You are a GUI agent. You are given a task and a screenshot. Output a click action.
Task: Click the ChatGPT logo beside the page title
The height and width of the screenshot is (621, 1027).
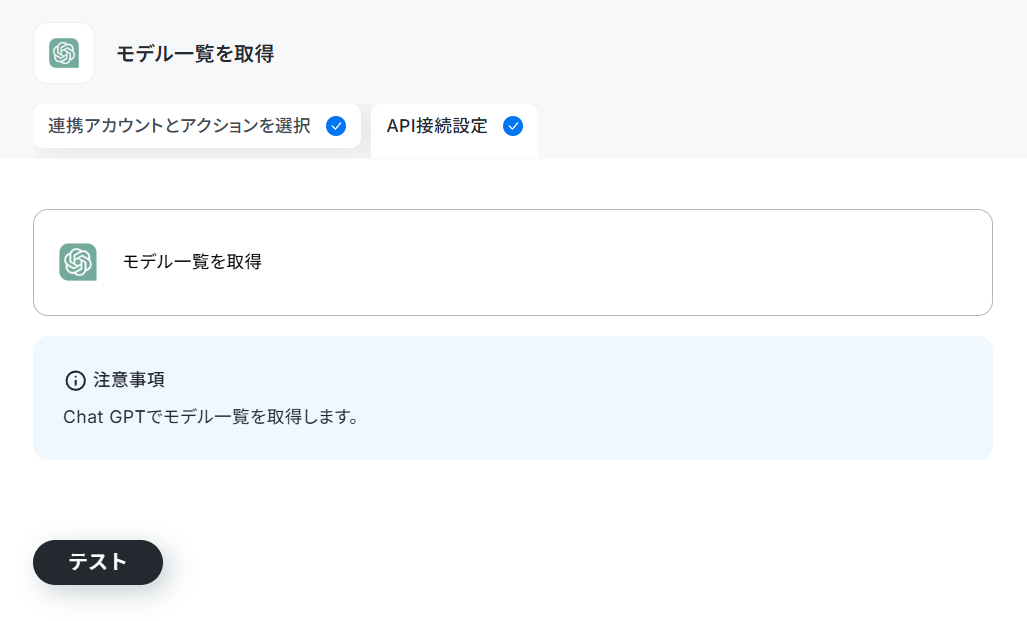click(x=64, y=53)
